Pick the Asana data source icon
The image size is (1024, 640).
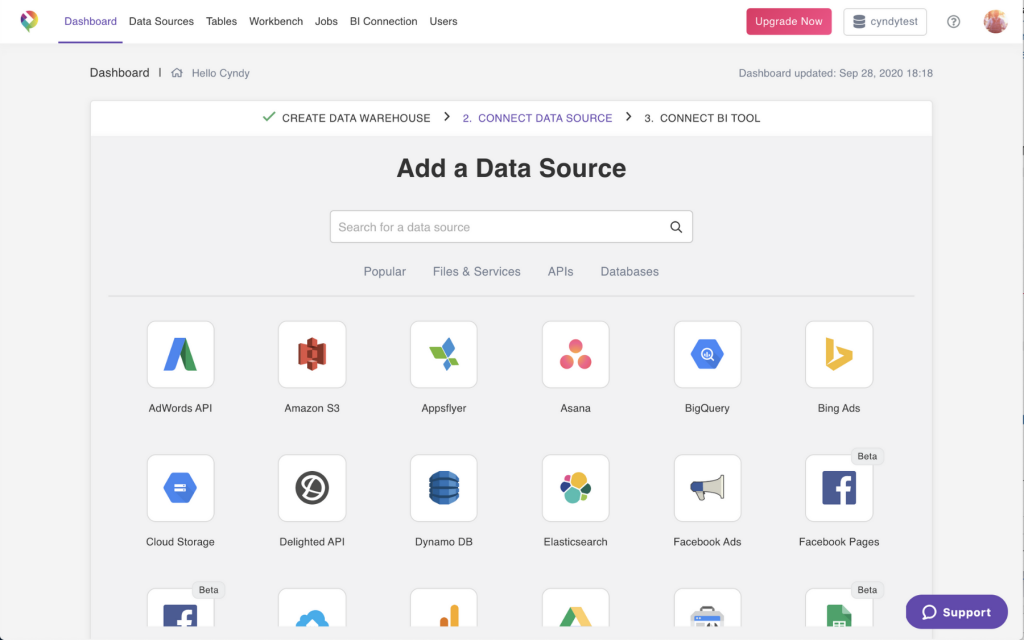(575, 355)
